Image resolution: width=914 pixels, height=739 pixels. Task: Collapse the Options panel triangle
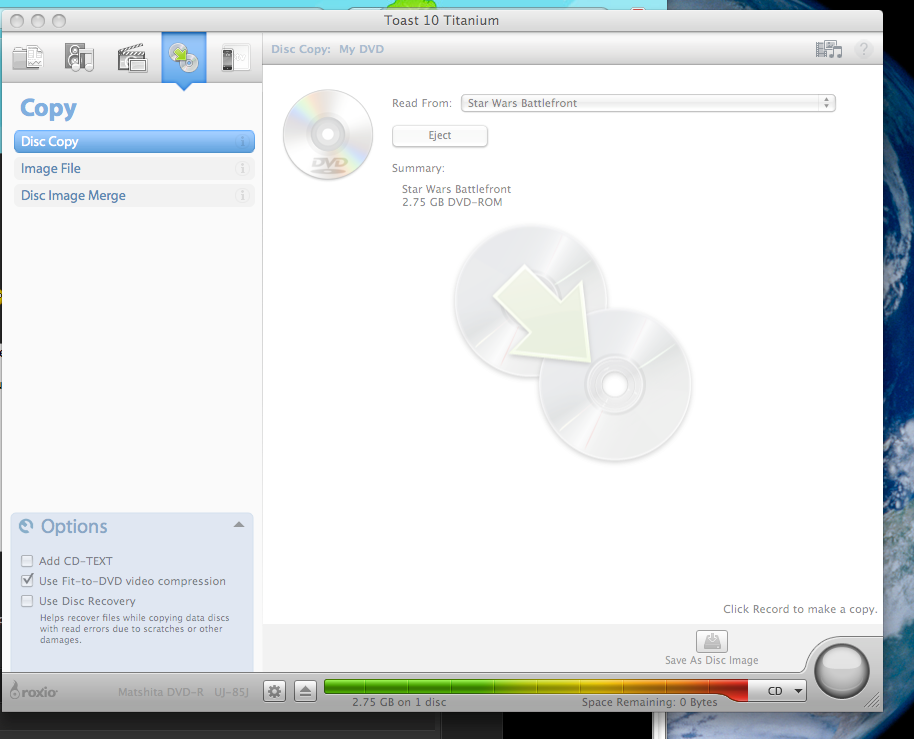(238, 525)
